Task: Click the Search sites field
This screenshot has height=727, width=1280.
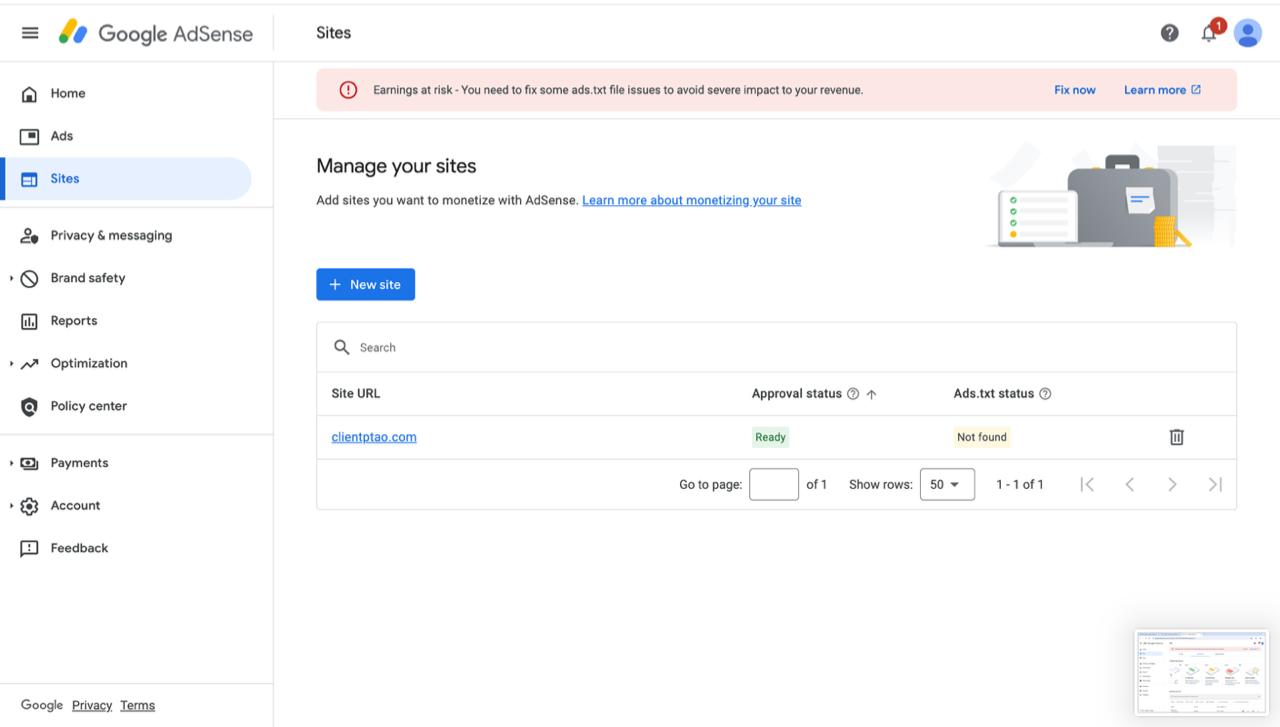Action: [776, 347]
